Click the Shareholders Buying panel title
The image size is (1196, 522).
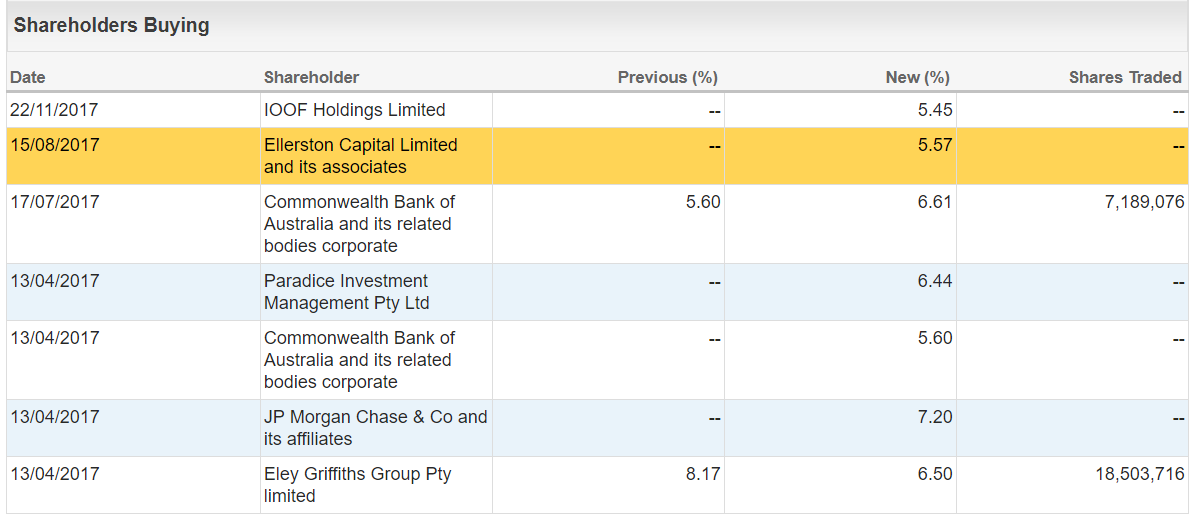pyautogui.click(x=111, y=25)
